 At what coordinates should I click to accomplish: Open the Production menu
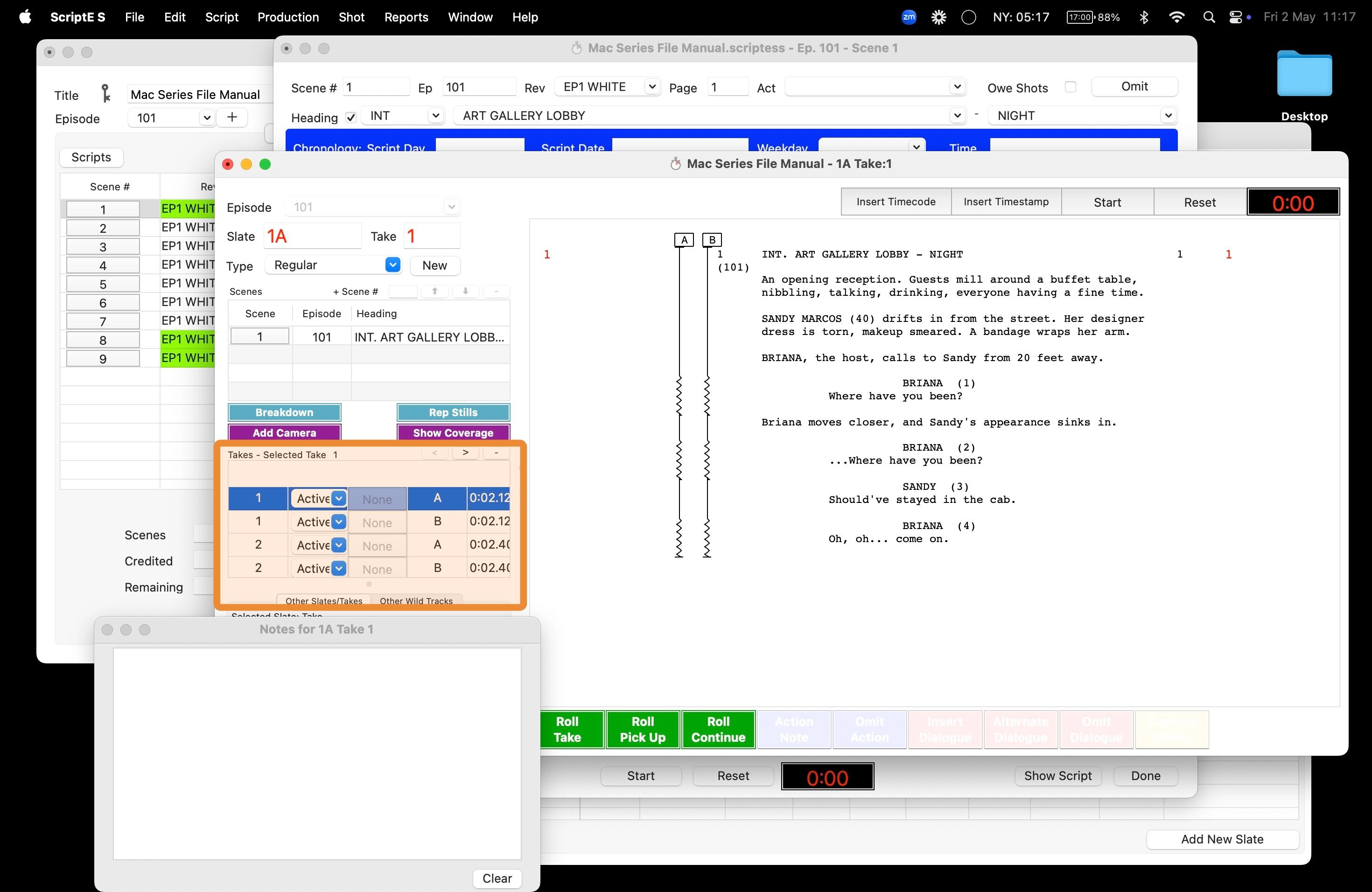pyautogui.click(x=287, y=17)
